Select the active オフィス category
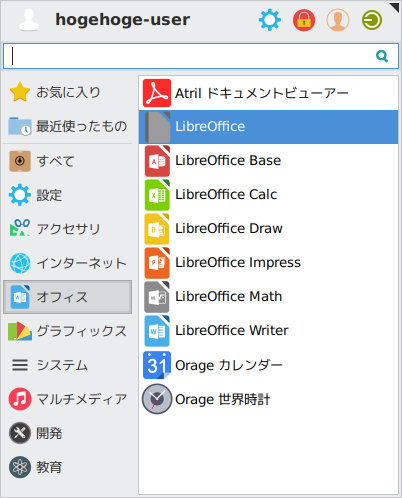402x498 pixels. coord(68,297)
